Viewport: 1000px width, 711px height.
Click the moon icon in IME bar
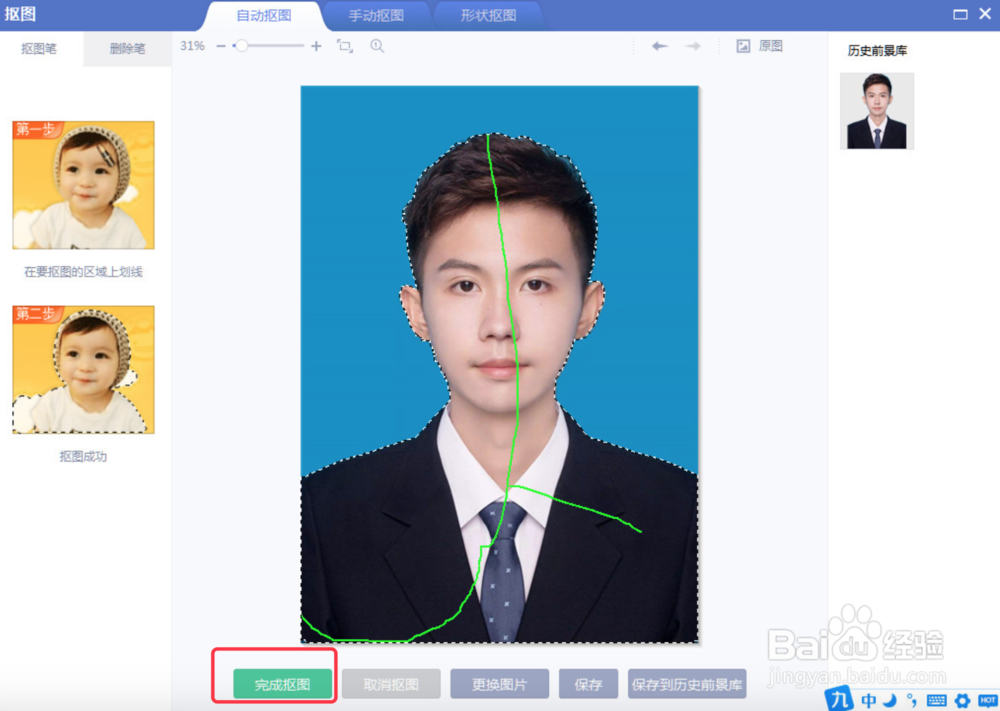pos(890,700)
